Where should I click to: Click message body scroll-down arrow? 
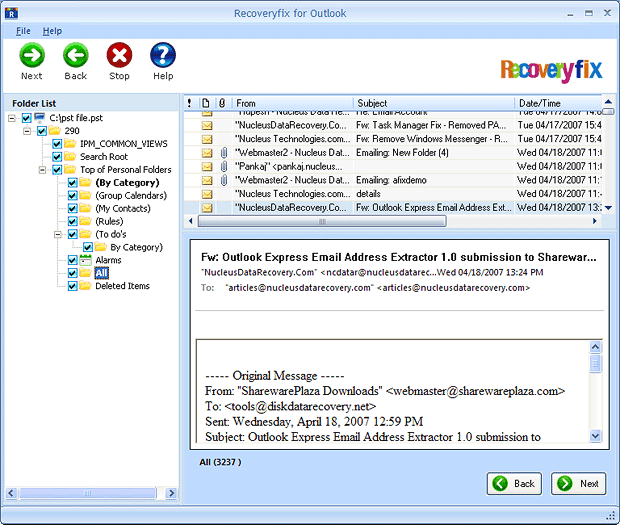click(595, 436)
